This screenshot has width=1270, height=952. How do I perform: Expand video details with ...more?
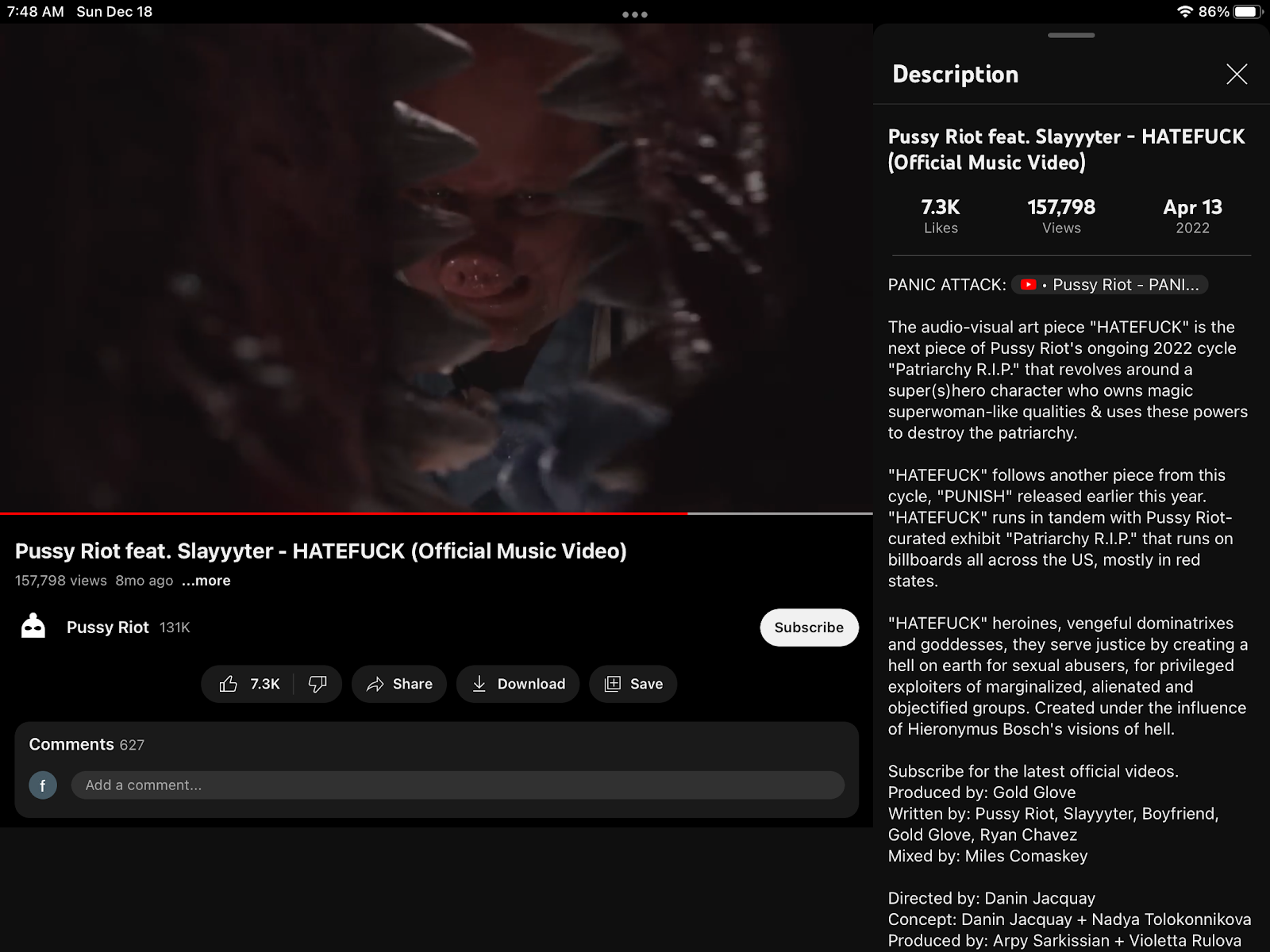point(206,581)
